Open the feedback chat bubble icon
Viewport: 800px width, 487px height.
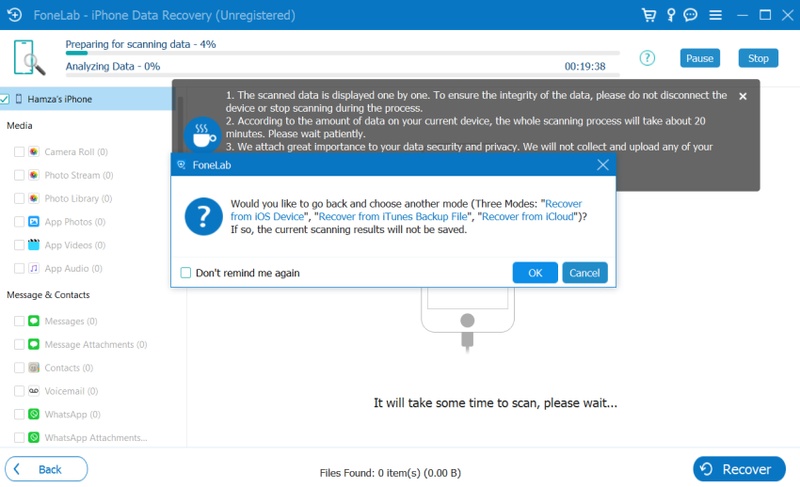click(690, 15)
